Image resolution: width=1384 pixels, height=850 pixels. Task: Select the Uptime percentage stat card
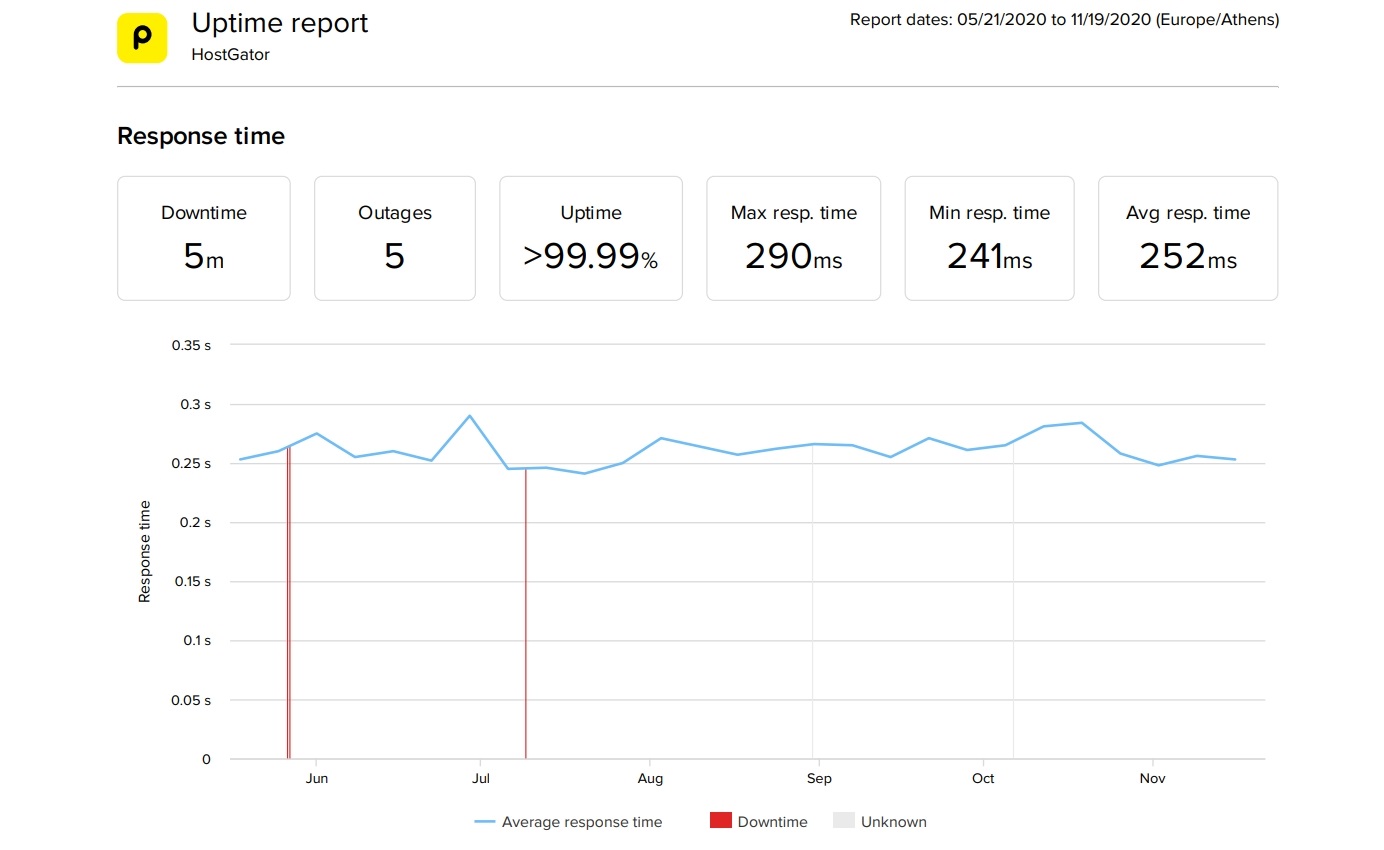591,238
